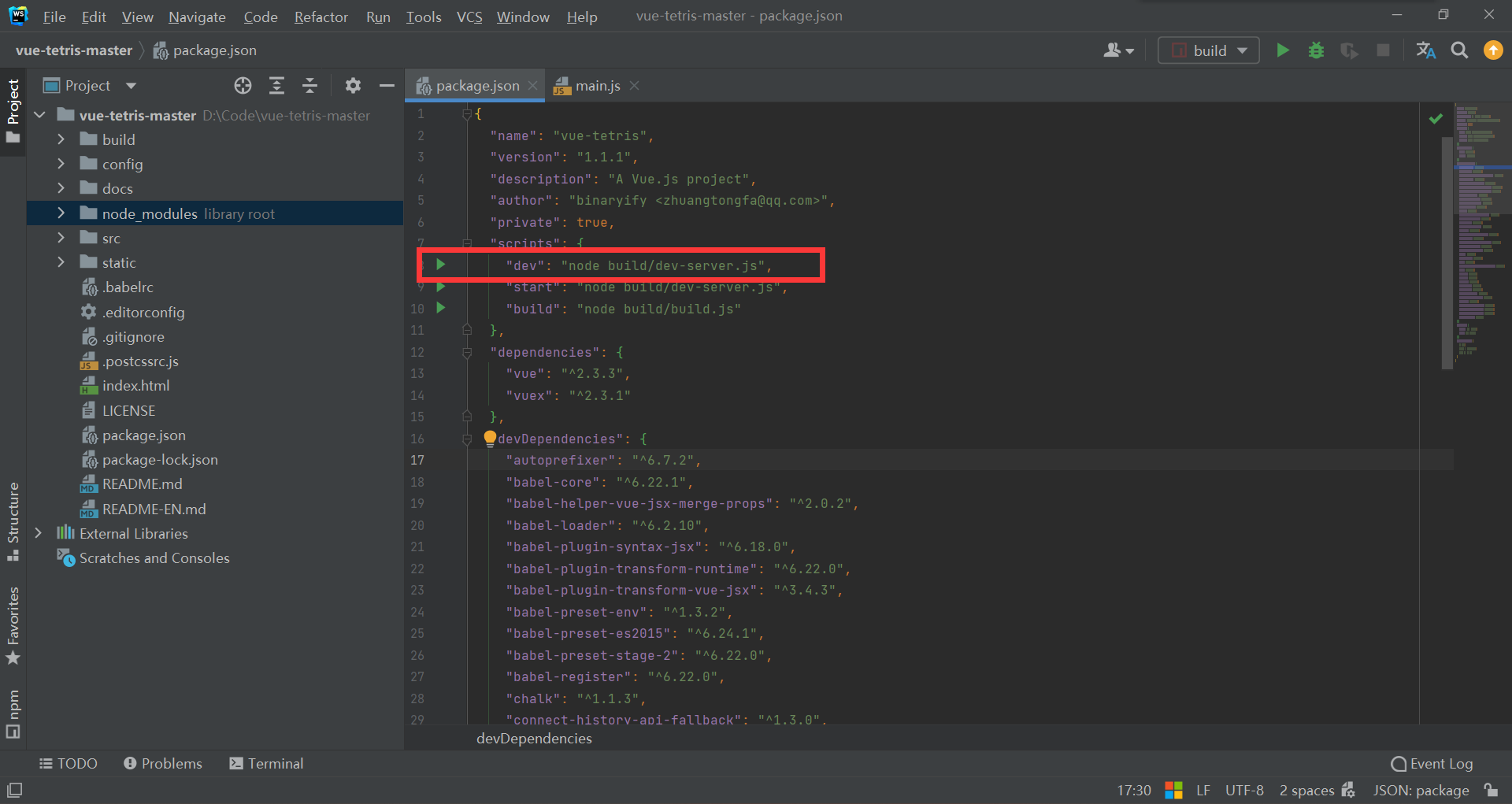1512x804 pixels.
Task: Expand the src folder
Action: [x=61, y=238]
